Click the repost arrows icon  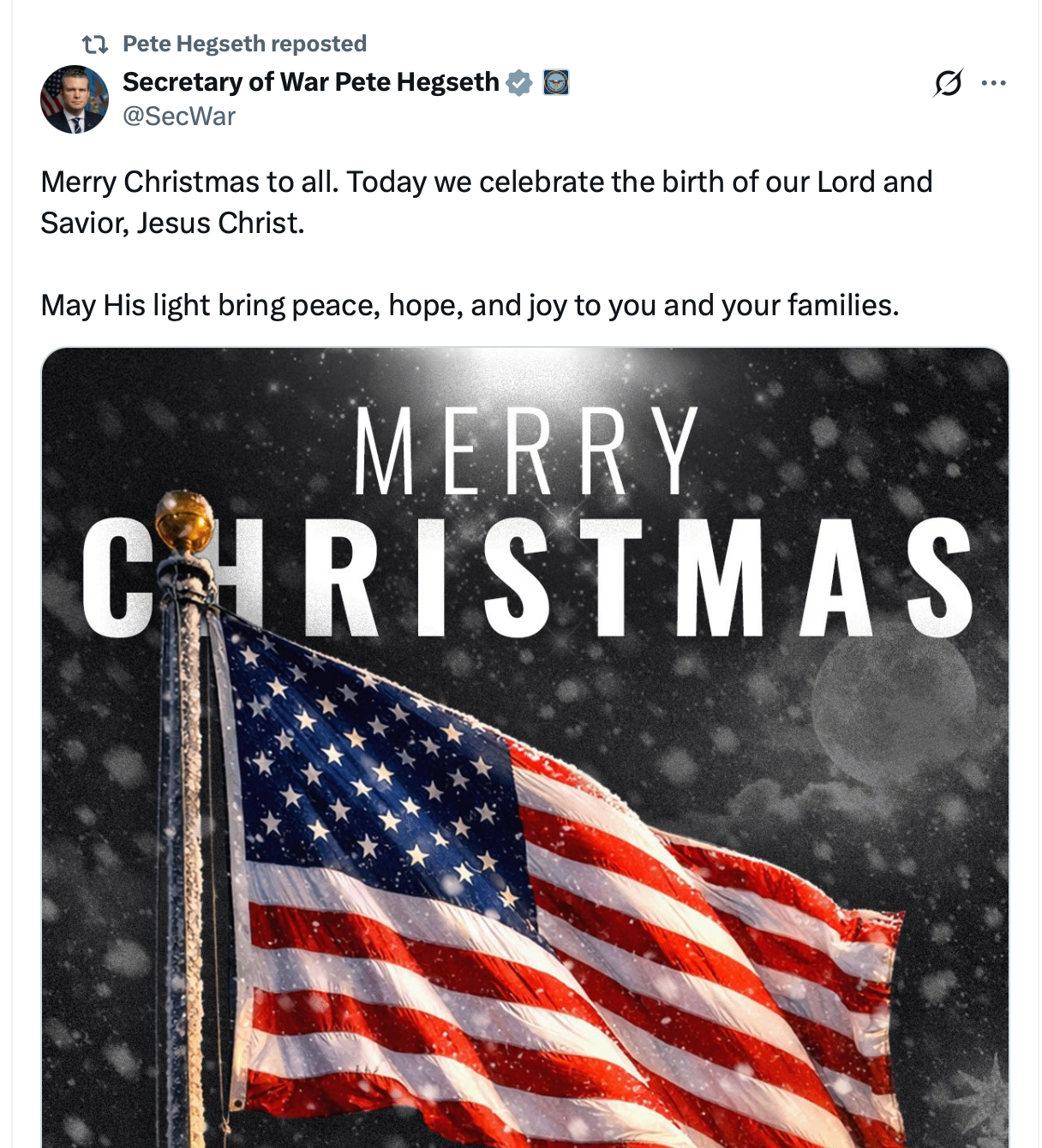point(96,44)
